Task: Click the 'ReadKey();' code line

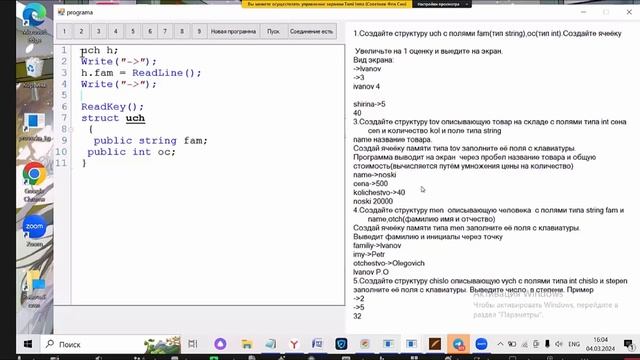Action: pos(113,107)
